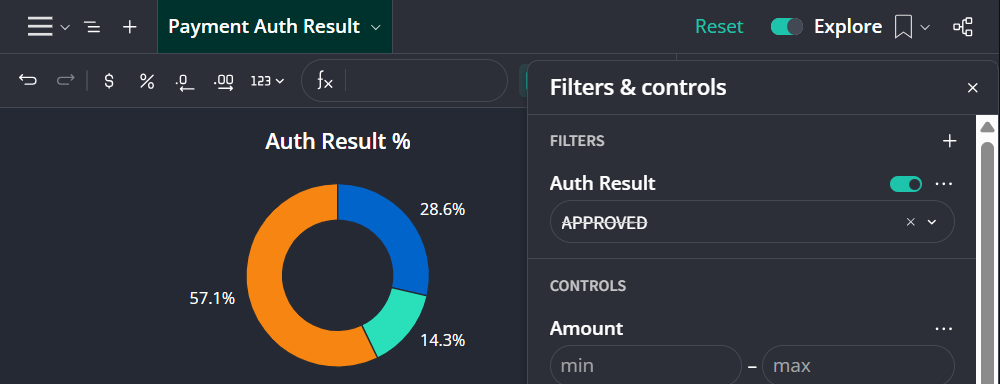Viewport: 1000px width, 384px height.
Task: Click the 57.1% data label
Action: [x=212, y=298]
